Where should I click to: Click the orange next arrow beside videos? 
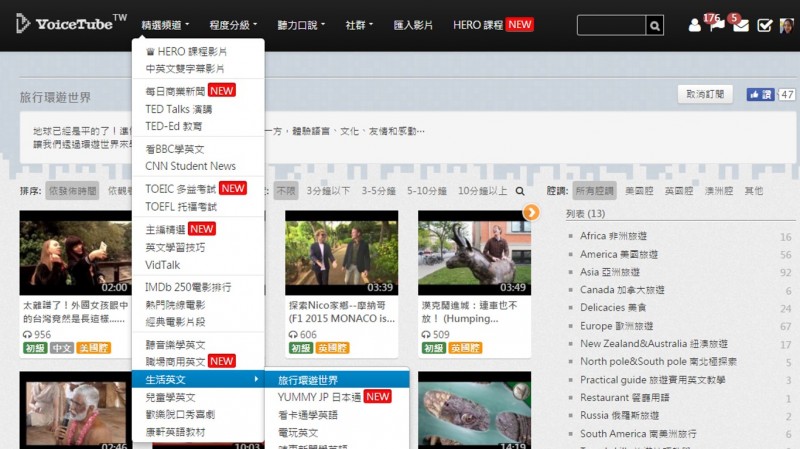[x=531, y=212]
